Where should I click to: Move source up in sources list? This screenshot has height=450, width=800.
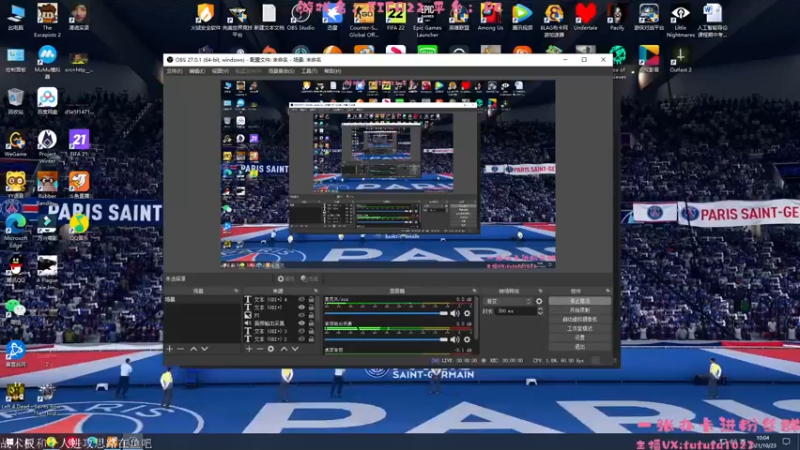284,349
